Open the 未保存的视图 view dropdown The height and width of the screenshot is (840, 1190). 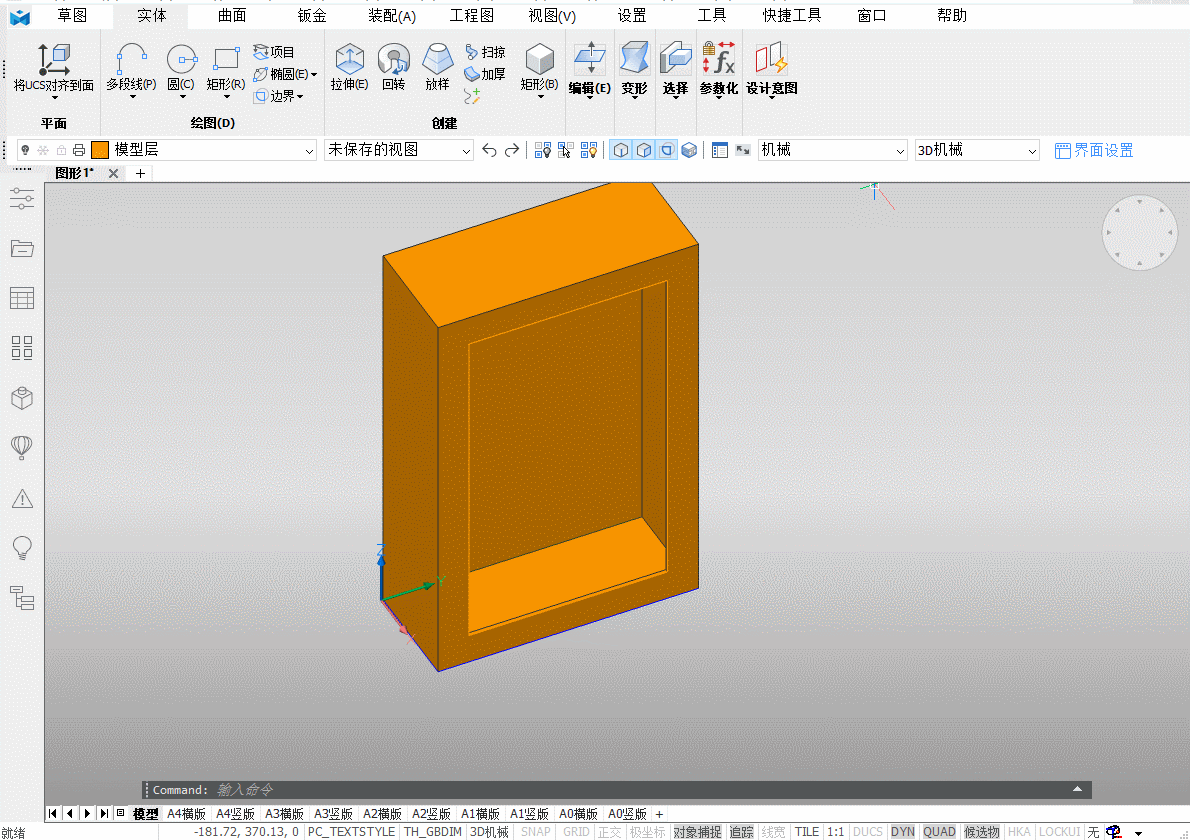pyautogui.click(x=465, y=150)
